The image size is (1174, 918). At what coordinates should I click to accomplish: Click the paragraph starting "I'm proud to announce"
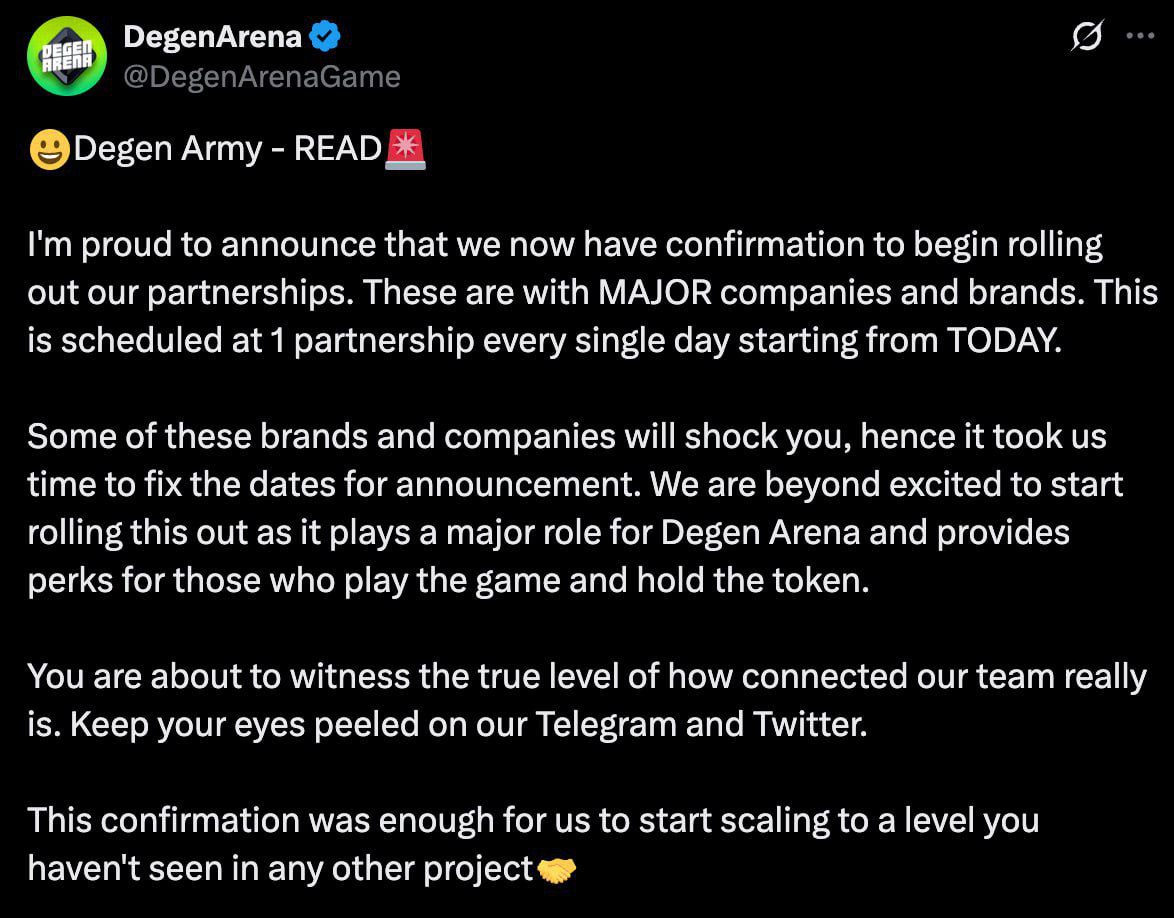coord(593,293)
